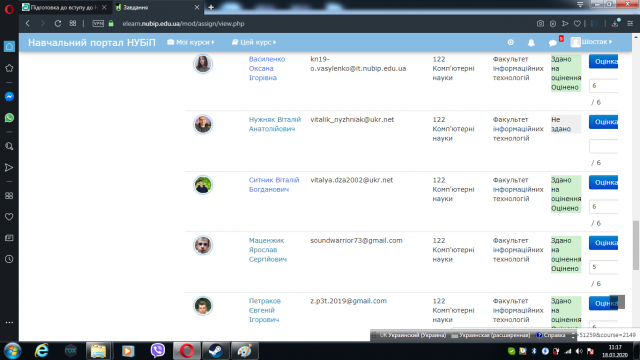The height and width of the screenshot is (360, 640).
Task: Open sidebar My Flow send icon
Action: coord(9,167)
